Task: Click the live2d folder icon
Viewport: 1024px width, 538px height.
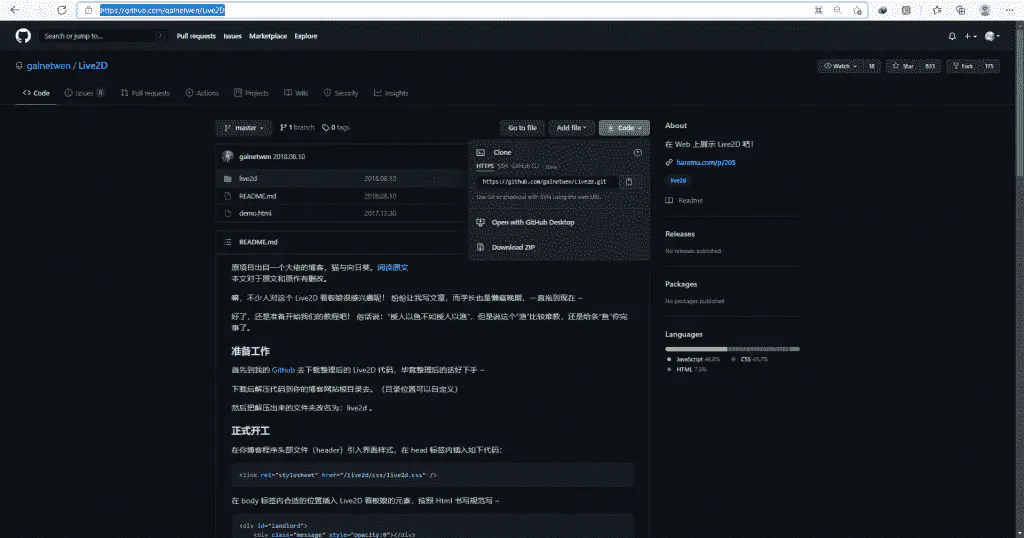Action: (x=228, y=178)
